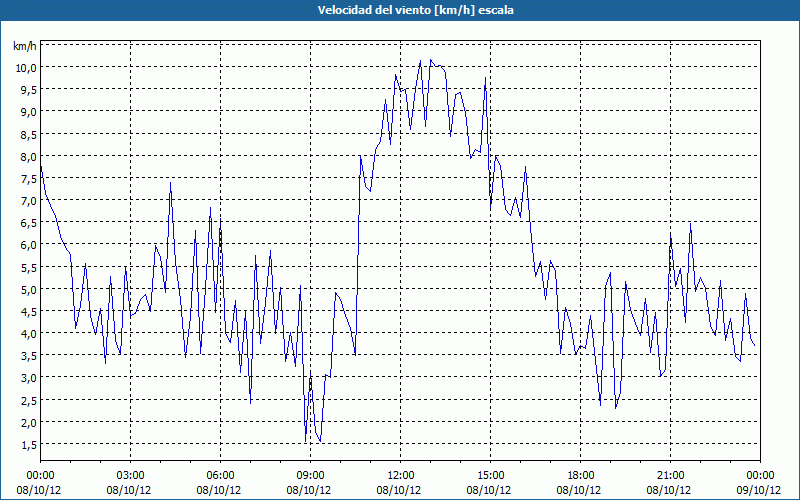Click the 'km/h' unit label
800x500 pixels.
click(x=25, y=46)
